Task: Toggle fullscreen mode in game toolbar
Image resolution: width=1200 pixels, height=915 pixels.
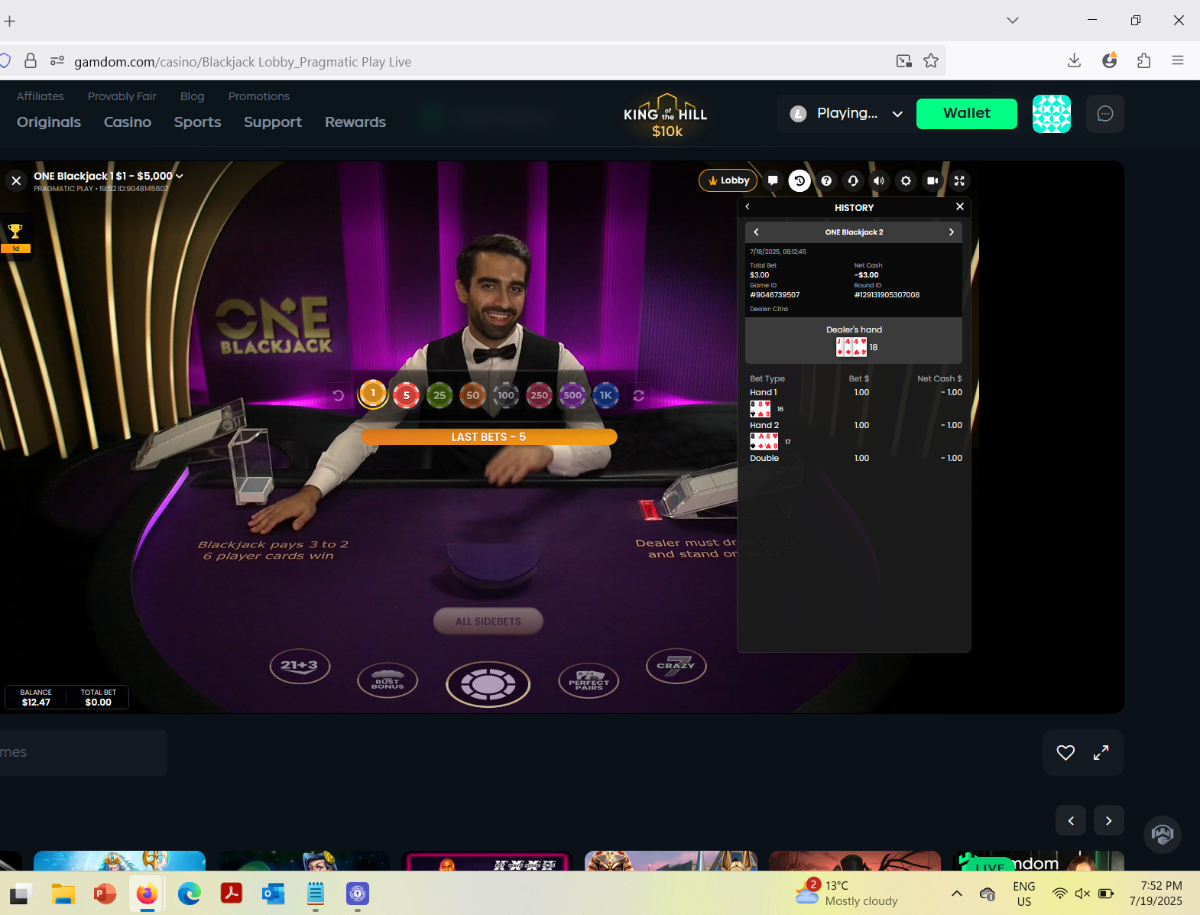Action: [x=960, y=181]
